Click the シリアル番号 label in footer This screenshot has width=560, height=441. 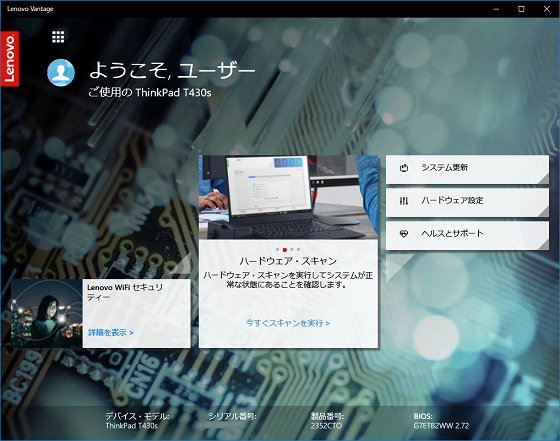232,416
